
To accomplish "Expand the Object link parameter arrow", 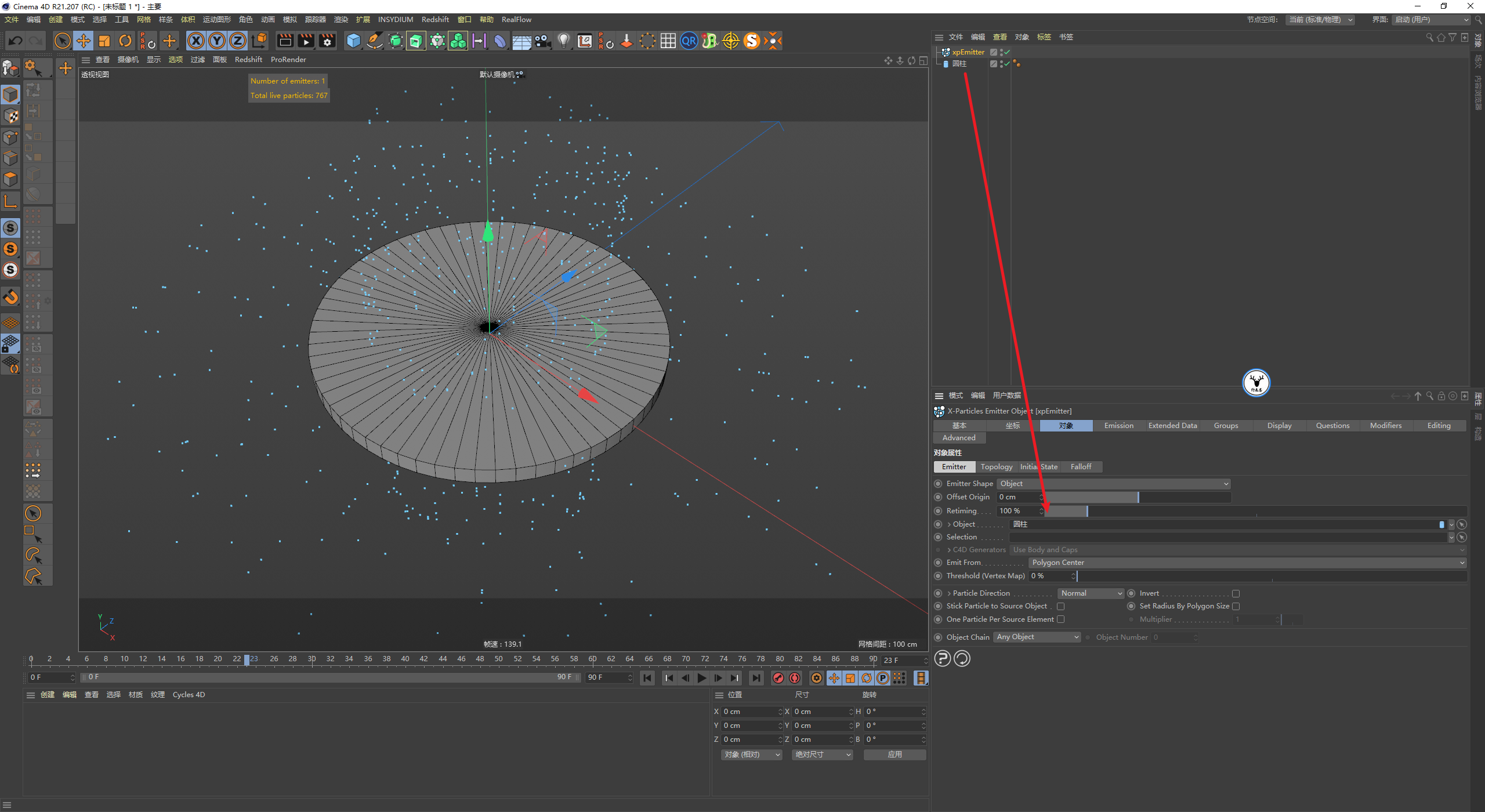I will pos(949,524).
